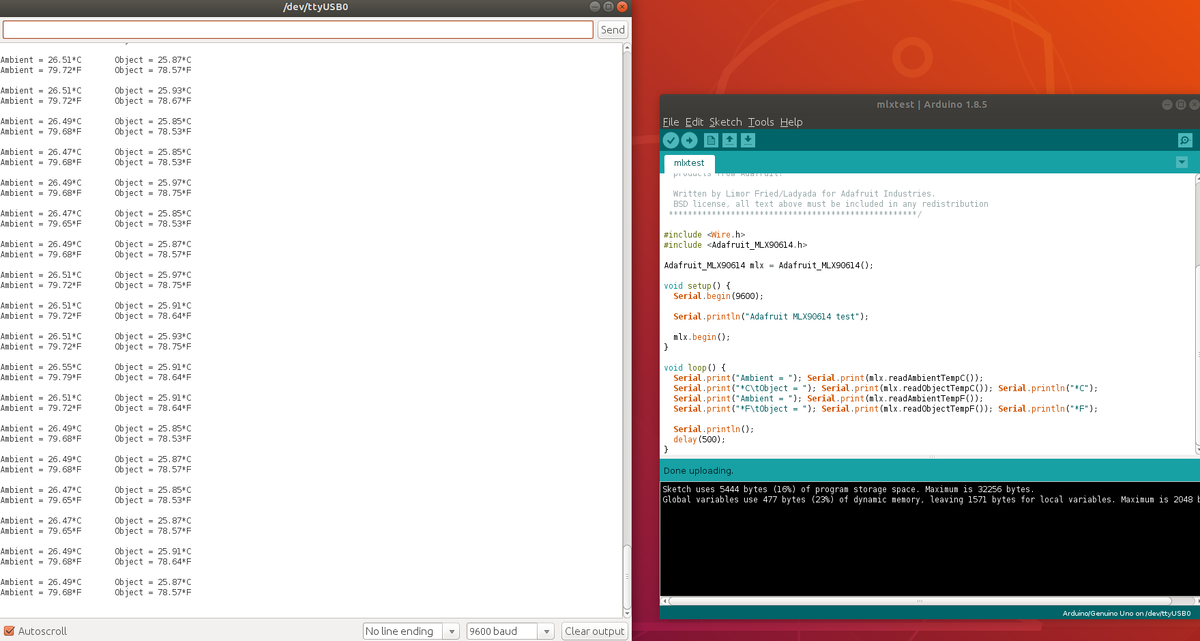Click the #include <Adafruit_MLX90614.h> line
The height and width of the screenshot is (641, 1200).
tap(735, 245)
